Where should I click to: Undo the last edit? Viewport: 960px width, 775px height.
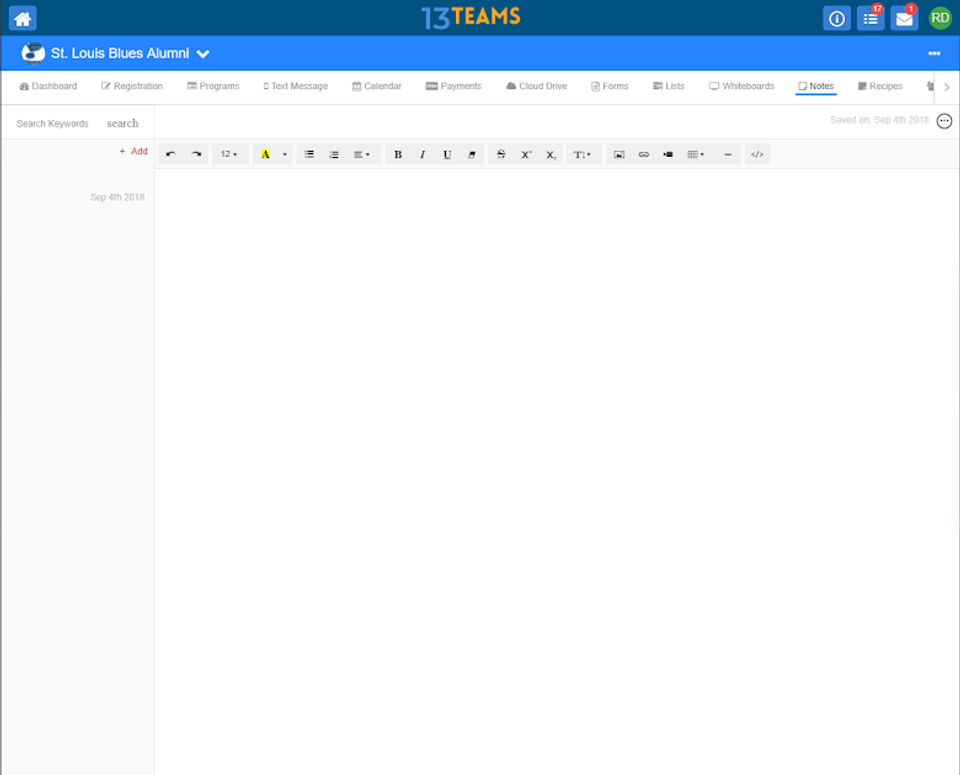(x=171, y=154)
